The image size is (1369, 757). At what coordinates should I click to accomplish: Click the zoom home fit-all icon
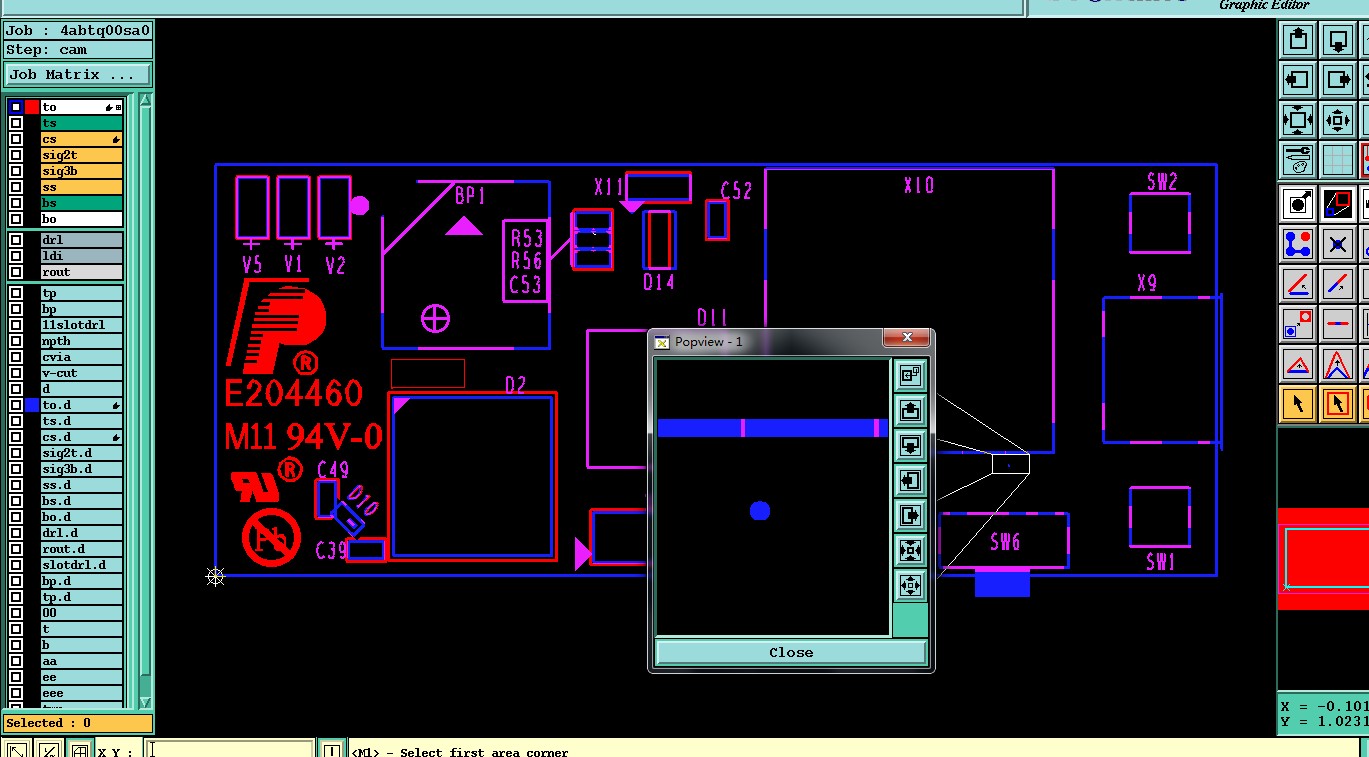click(1298, 120)
